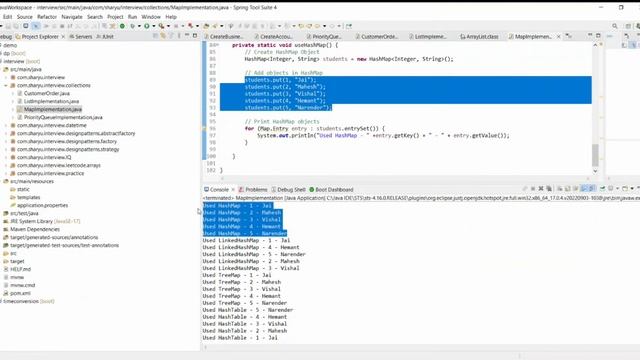Select application.properties file

point(42,205)
